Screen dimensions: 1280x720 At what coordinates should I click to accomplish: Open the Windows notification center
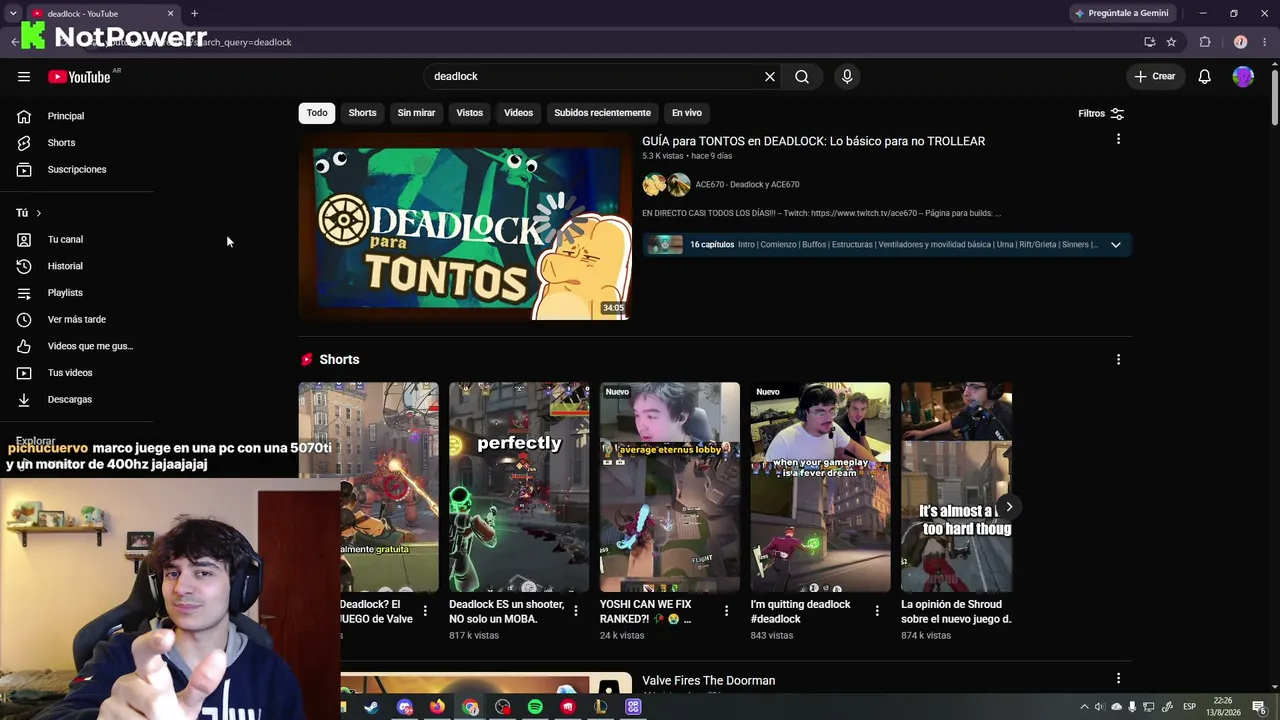pos(1258,707)
